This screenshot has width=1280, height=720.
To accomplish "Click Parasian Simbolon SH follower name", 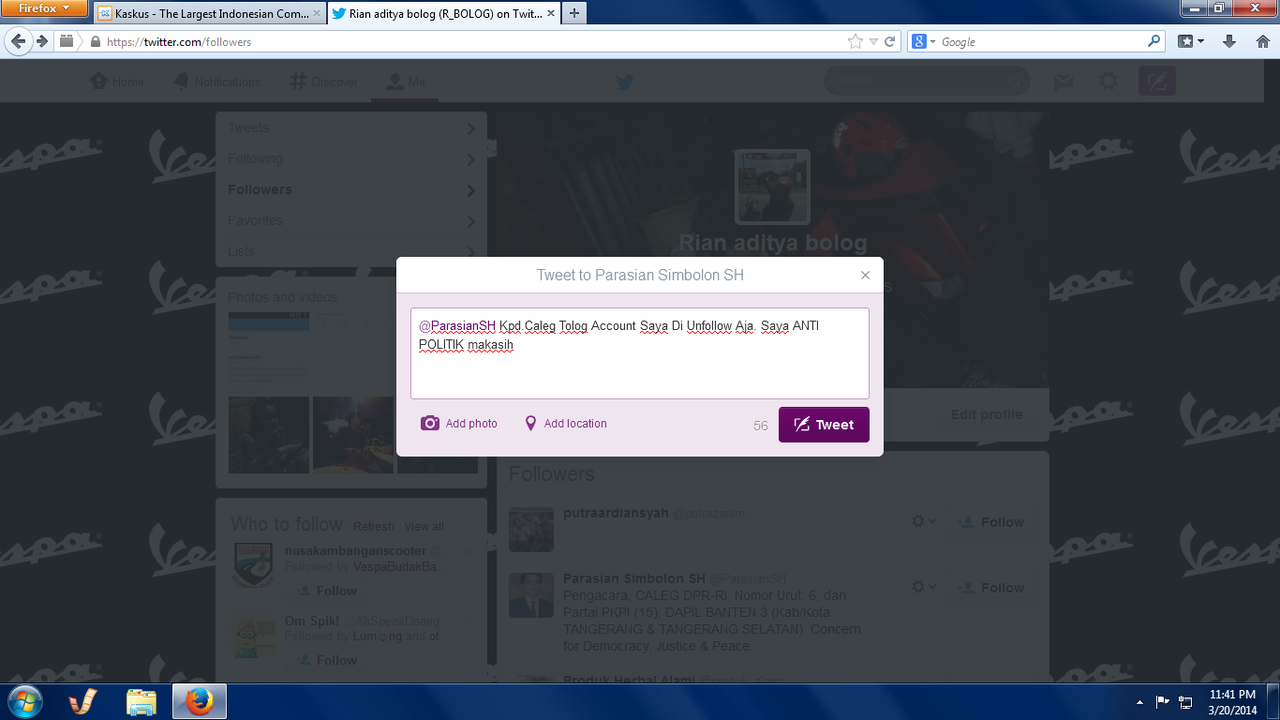I will click(634, 579).
